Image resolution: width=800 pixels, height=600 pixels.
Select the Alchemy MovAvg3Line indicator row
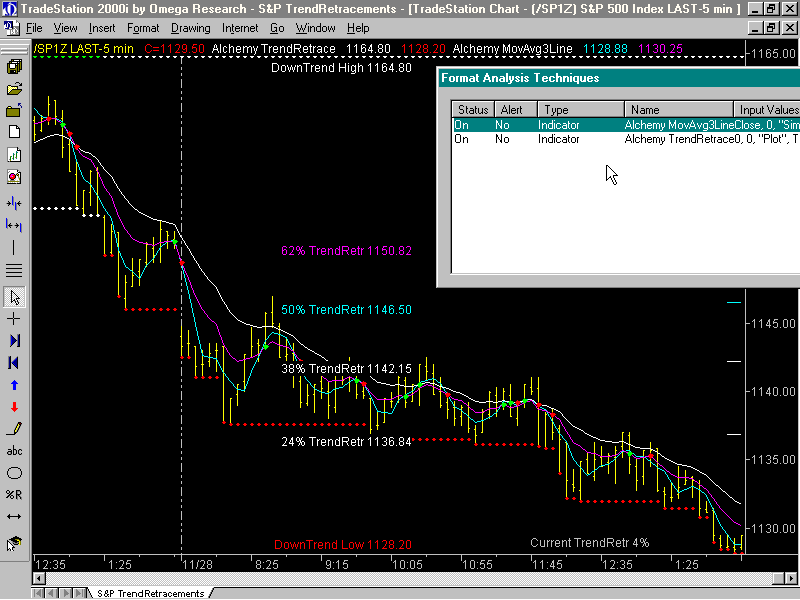pos(627,125)
